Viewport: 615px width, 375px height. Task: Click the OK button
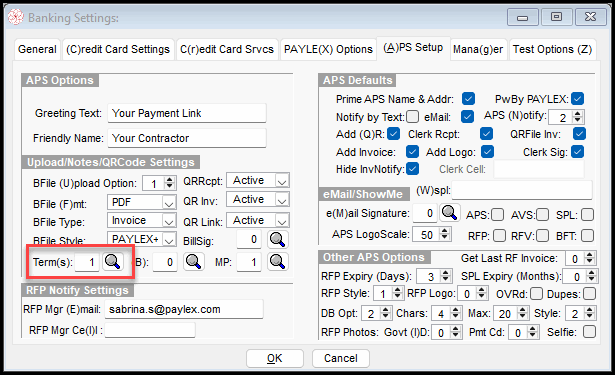click(x=275, y=358)
